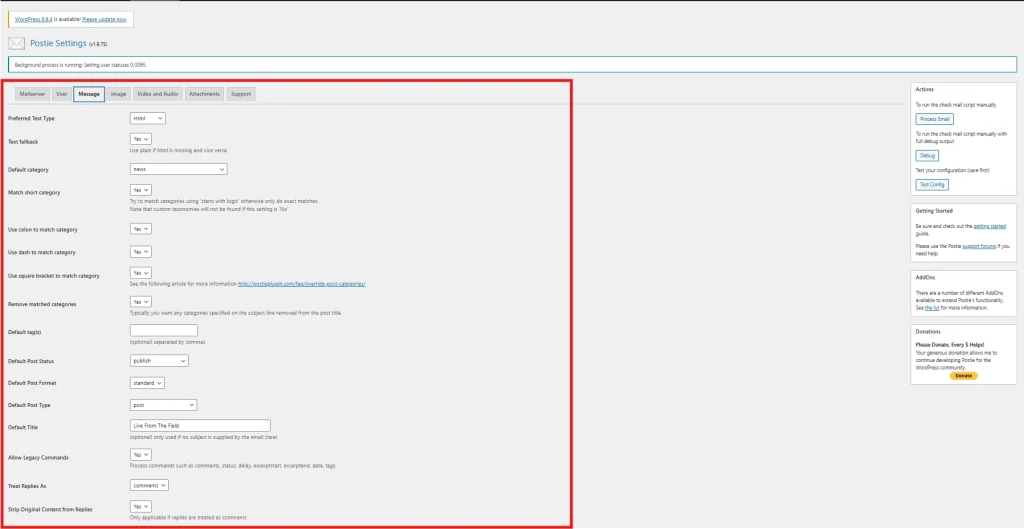Click the 'Background process is running' notice
The image size is (1024, 529).
512,65
